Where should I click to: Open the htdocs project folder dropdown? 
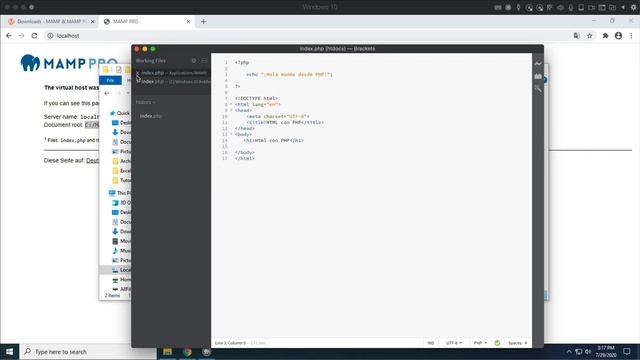click(x=145, y=102)
